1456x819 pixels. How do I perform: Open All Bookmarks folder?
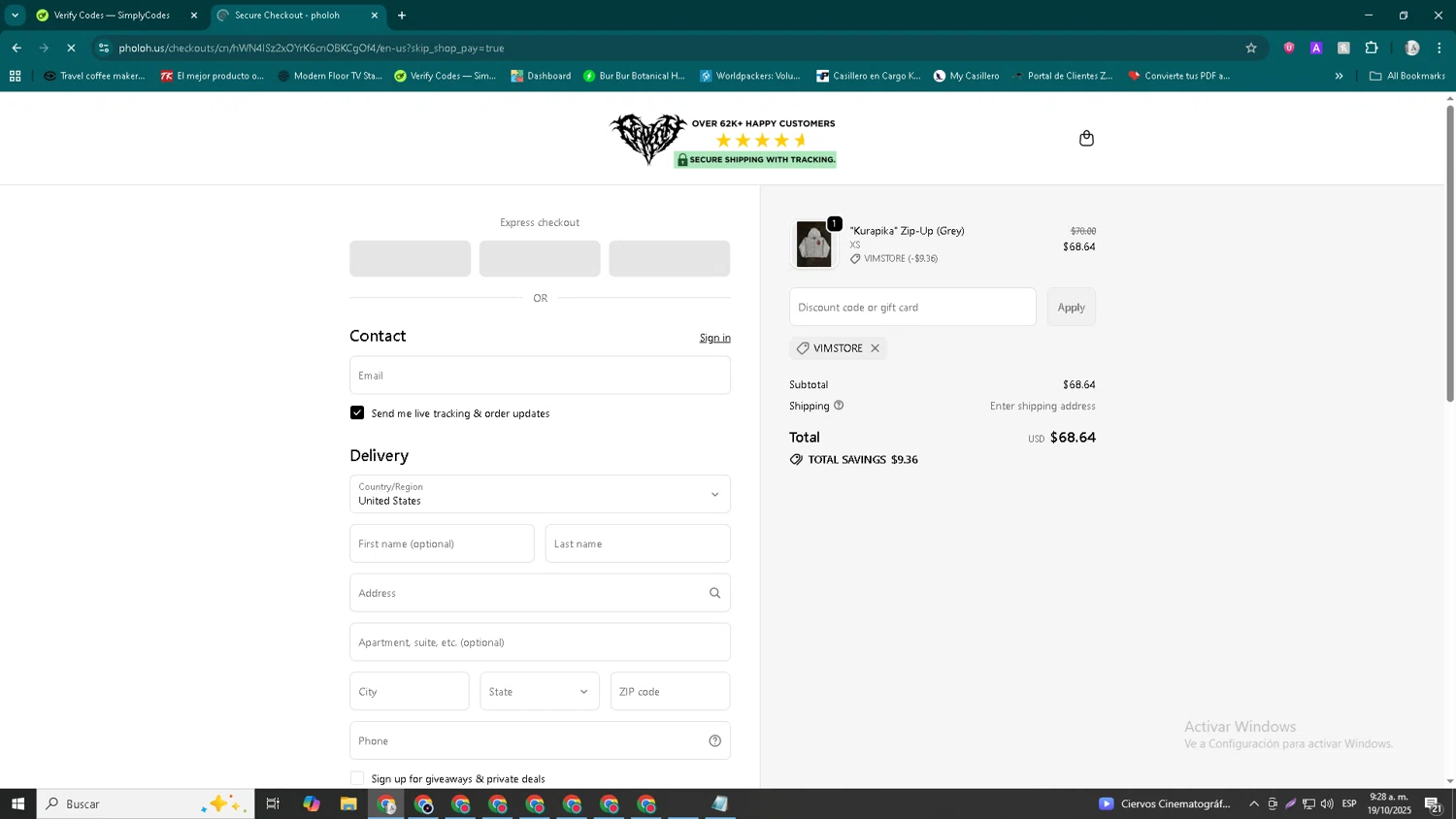coord(1407,76)
